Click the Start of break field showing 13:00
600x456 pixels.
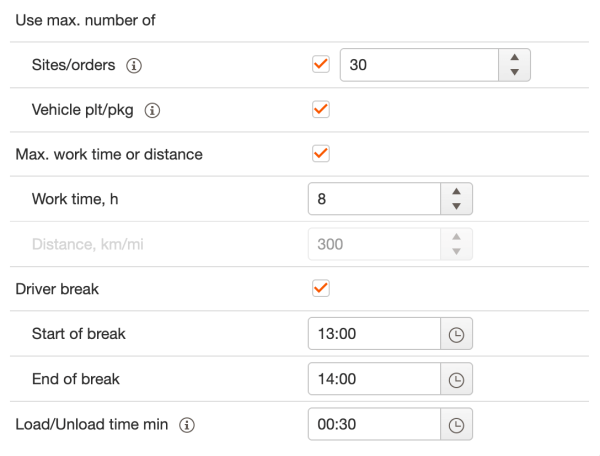click(x=375, y=334)
